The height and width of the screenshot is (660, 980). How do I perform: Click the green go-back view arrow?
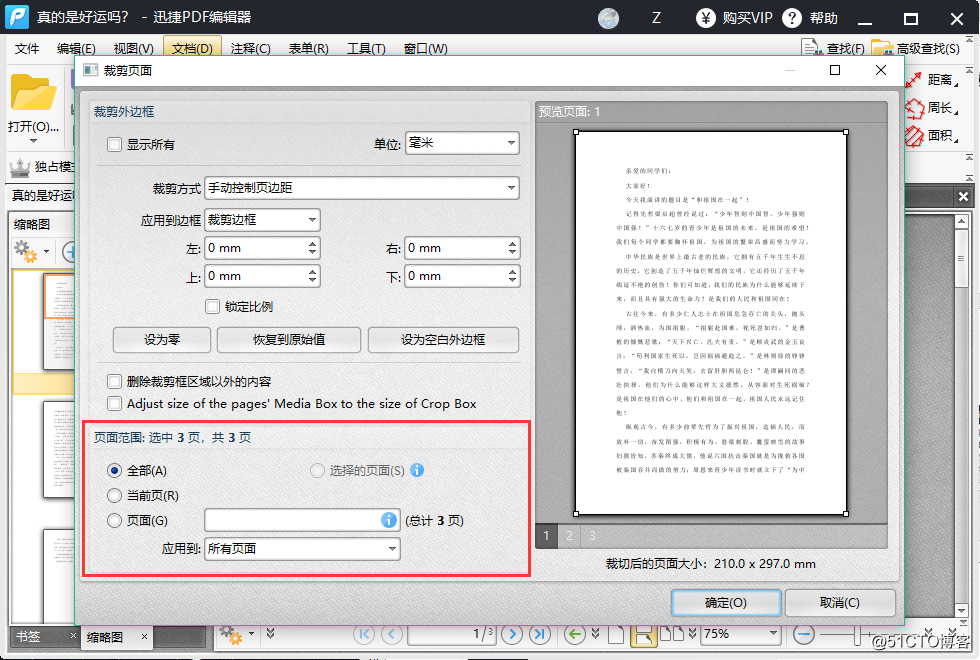pyautogui.click(x=574, y=634)
